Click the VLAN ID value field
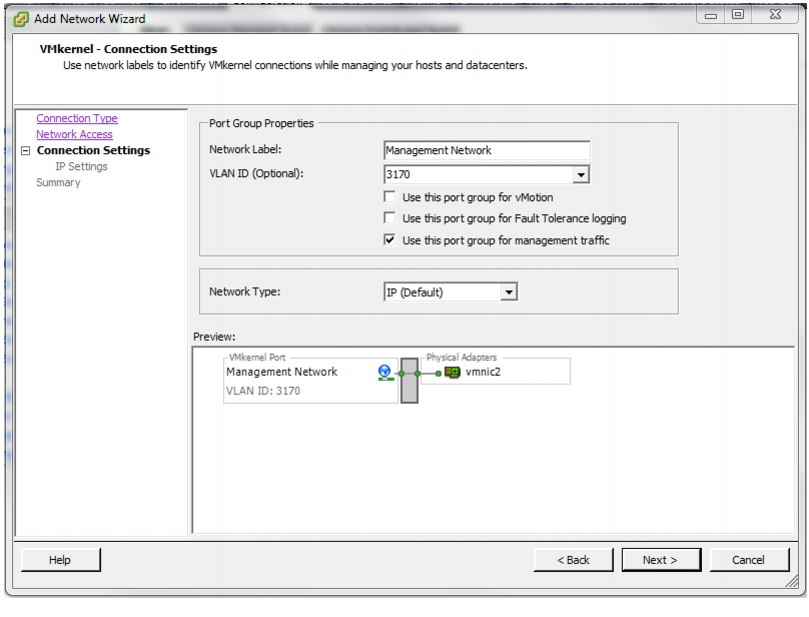This screenshot has height=617, width=809. pyautogui.click(x=479, y=174)
